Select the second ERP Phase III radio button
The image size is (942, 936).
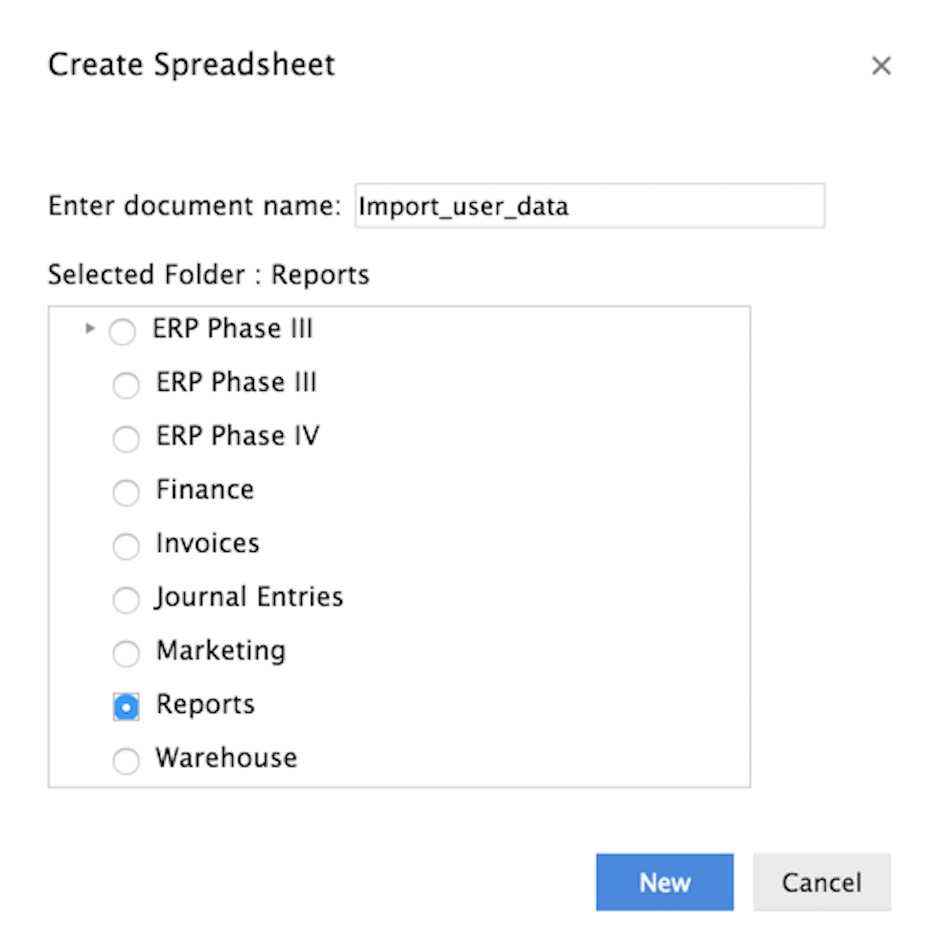tap(126, 385)
